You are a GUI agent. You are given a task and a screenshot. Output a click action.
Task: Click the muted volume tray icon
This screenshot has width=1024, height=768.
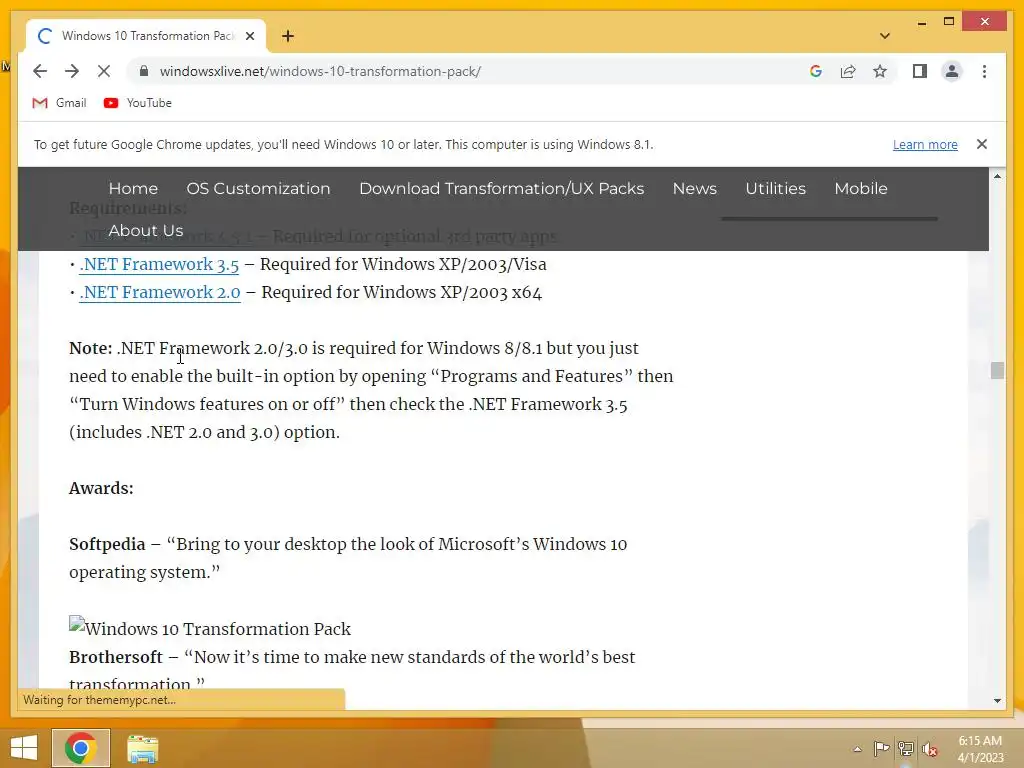pyautogui.click(x=929, y=749)
